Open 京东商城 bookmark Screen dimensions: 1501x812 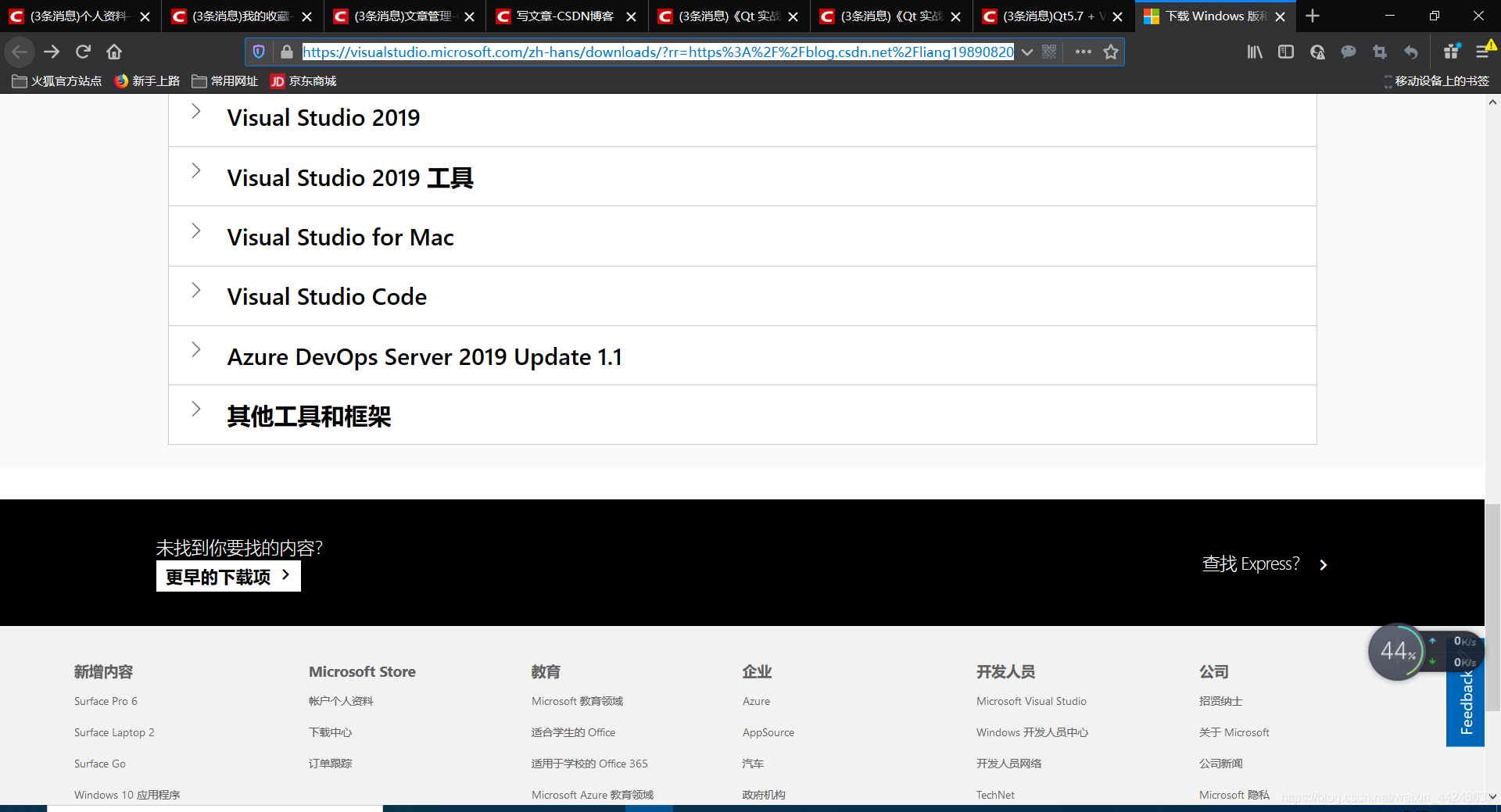pyautogui.click(x=303, y=81)
